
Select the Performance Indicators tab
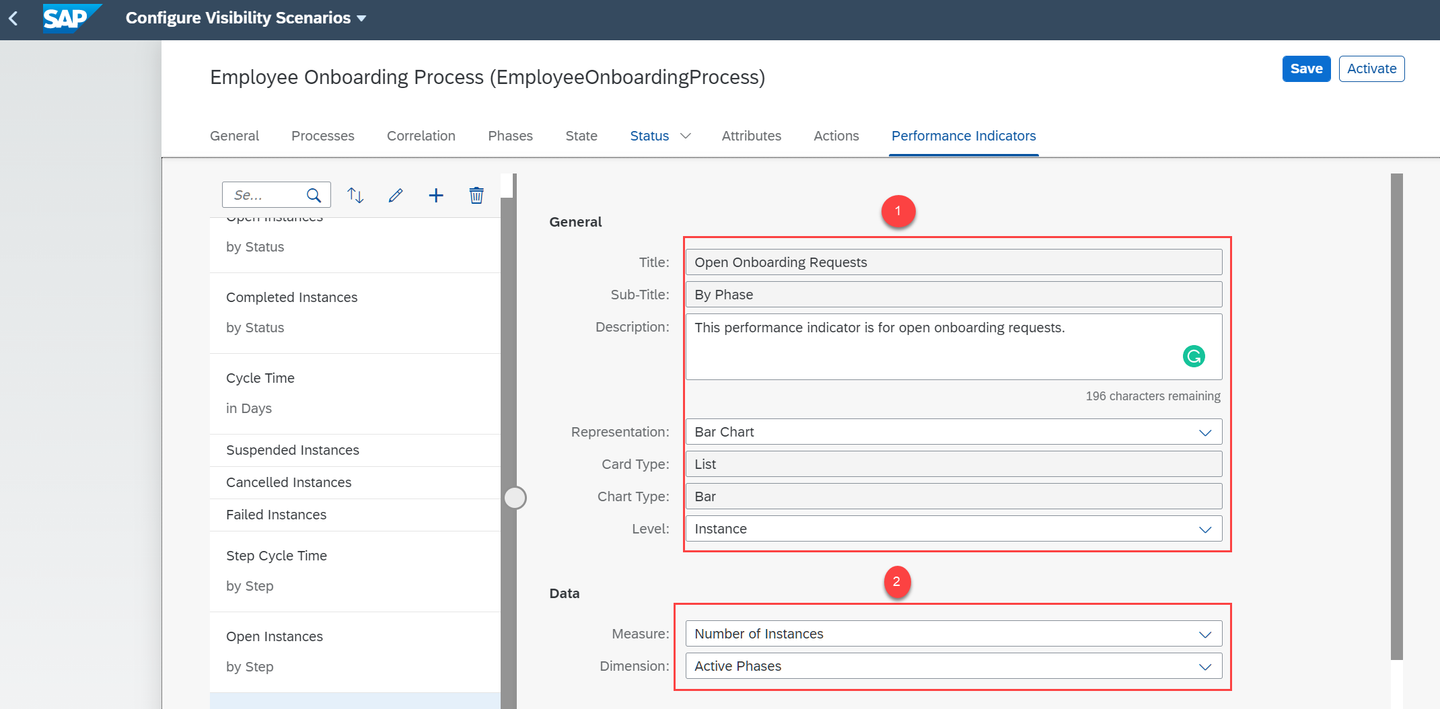click(x=964, y=136)
